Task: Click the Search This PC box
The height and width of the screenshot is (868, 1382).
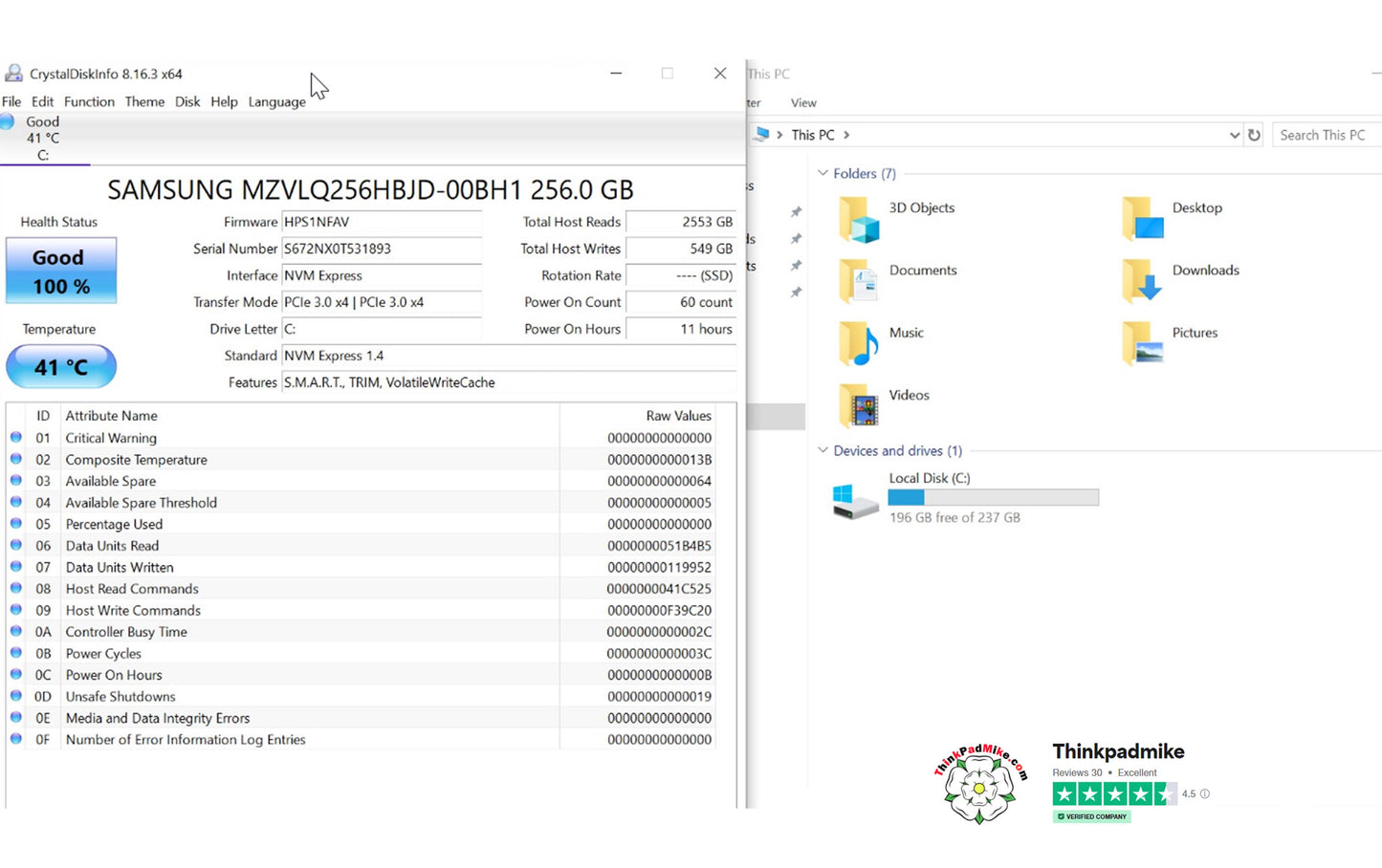Action: pos(1327,135)
